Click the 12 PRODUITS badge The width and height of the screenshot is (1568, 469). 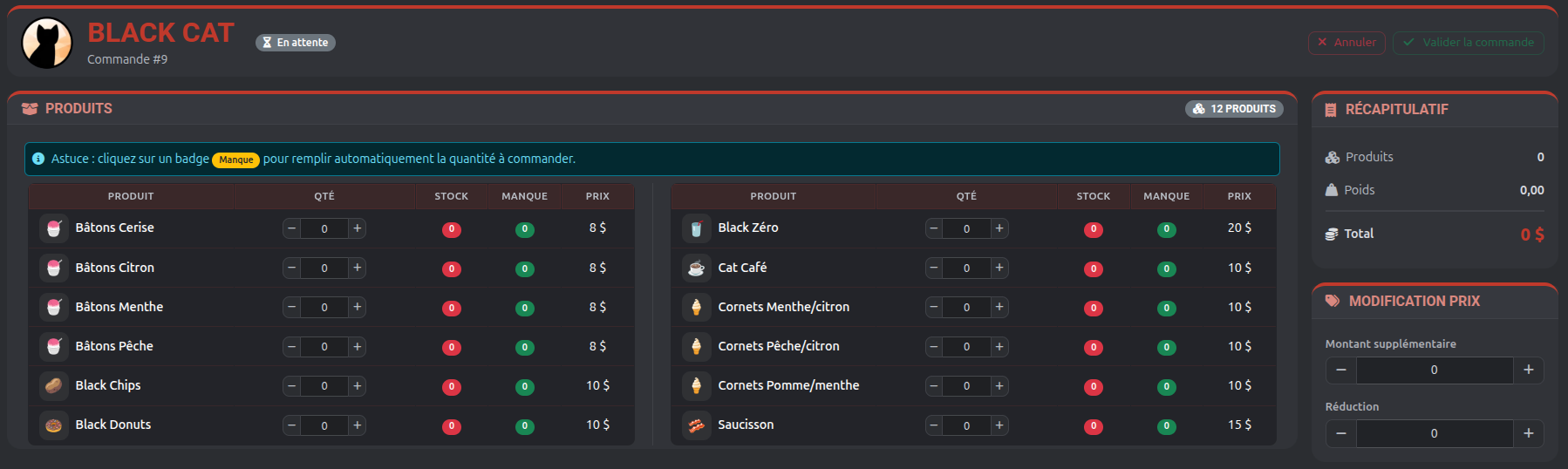tap(1234, 109)
